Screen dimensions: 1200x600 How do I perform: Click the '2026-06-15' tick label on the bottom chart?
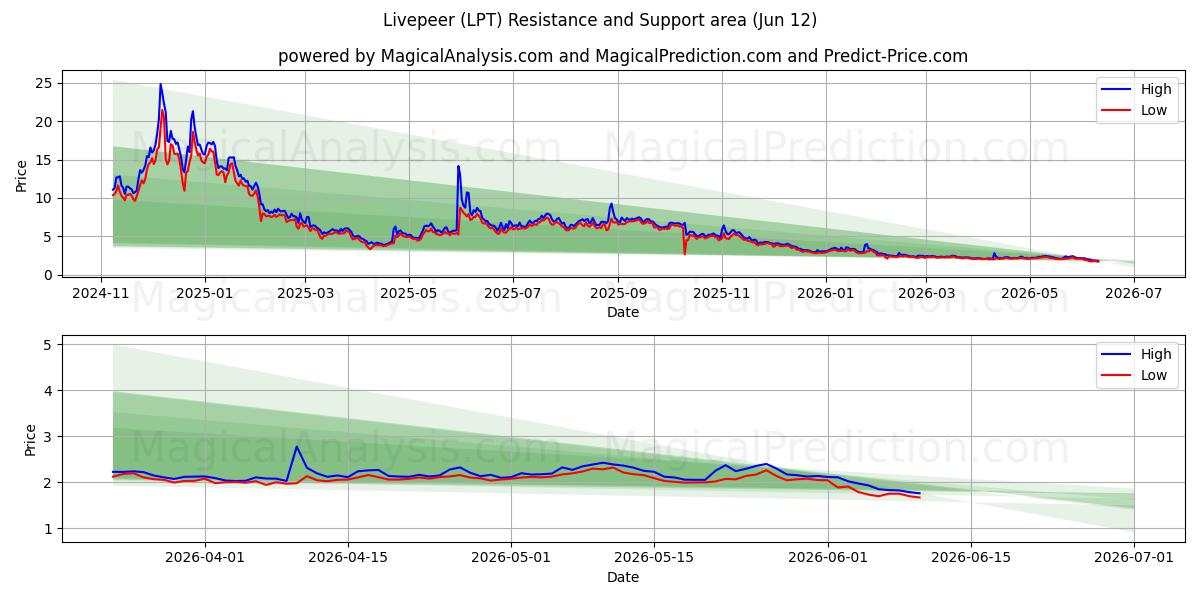(x=971, y=558)
